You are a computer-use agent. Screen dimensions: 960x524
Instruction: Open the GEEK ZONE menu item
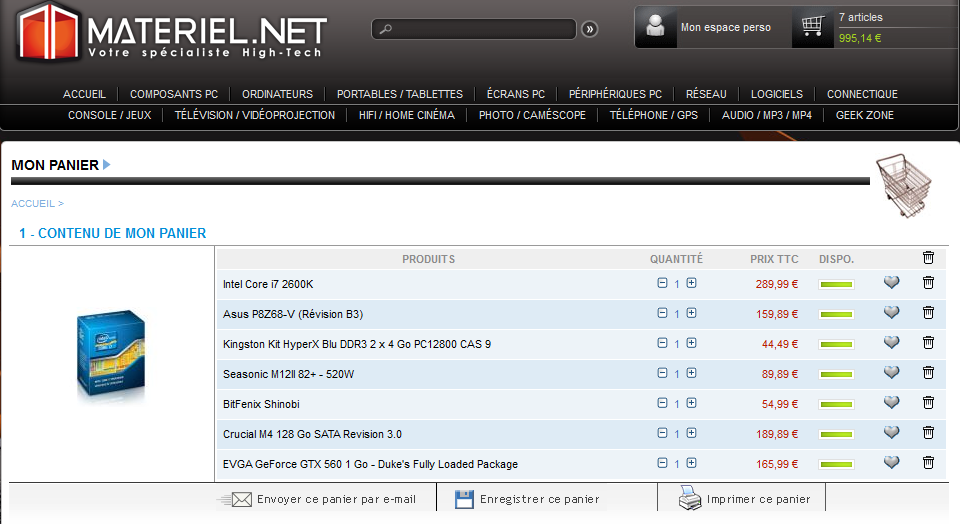tap(864, 115)
